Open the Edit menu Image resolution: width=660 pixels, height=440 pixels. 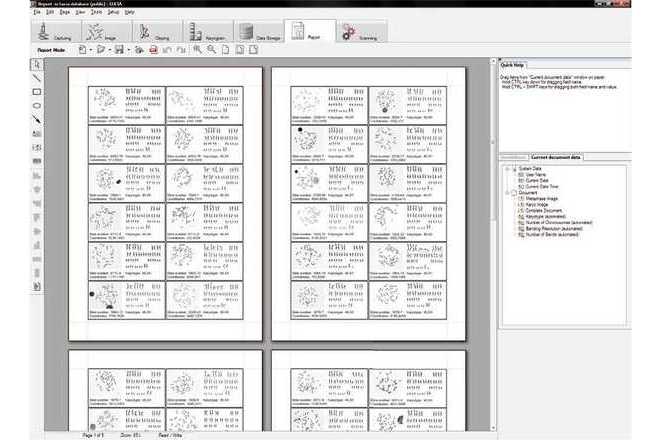point(50,12)
